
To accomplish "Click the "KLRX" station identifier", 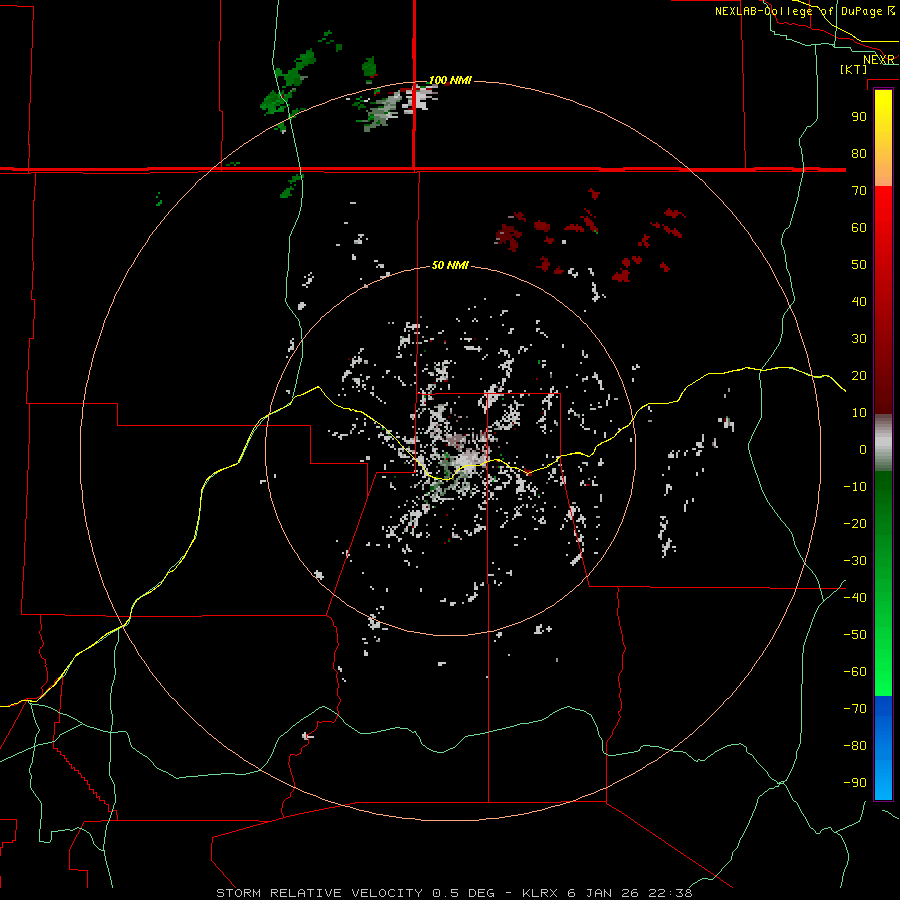I will tap(540, 893).
